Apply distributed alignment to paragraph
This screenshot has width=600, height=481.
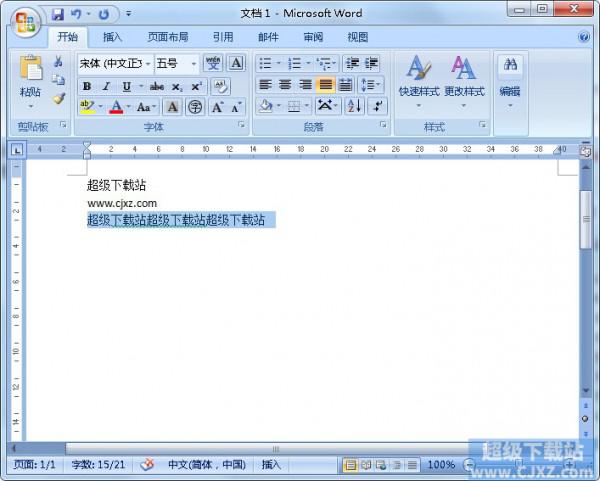pos(346,85)
